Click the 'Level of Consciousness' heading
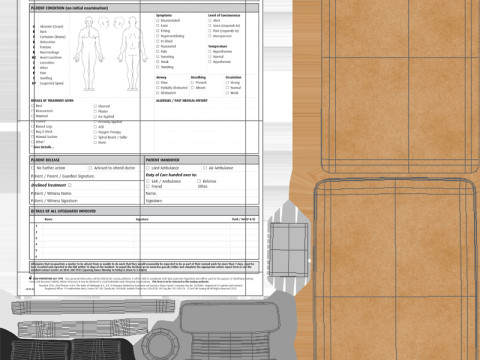Viewport: 480px width, 360px height. pyautogui.click(x=224, y=15)
